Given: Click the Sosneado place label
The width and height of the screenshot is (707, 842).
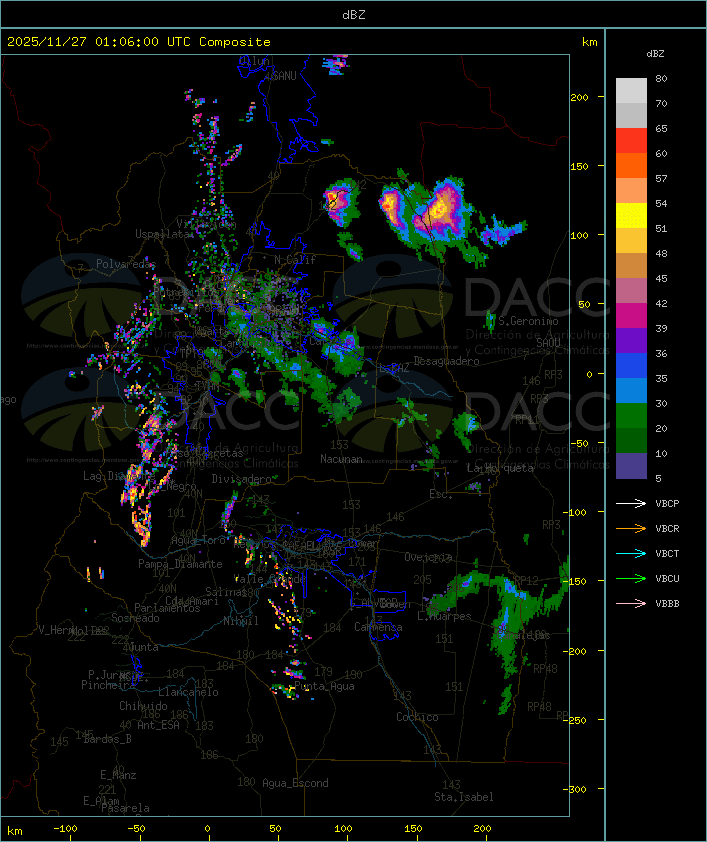Looking at the screenshot, I should 135,618.
